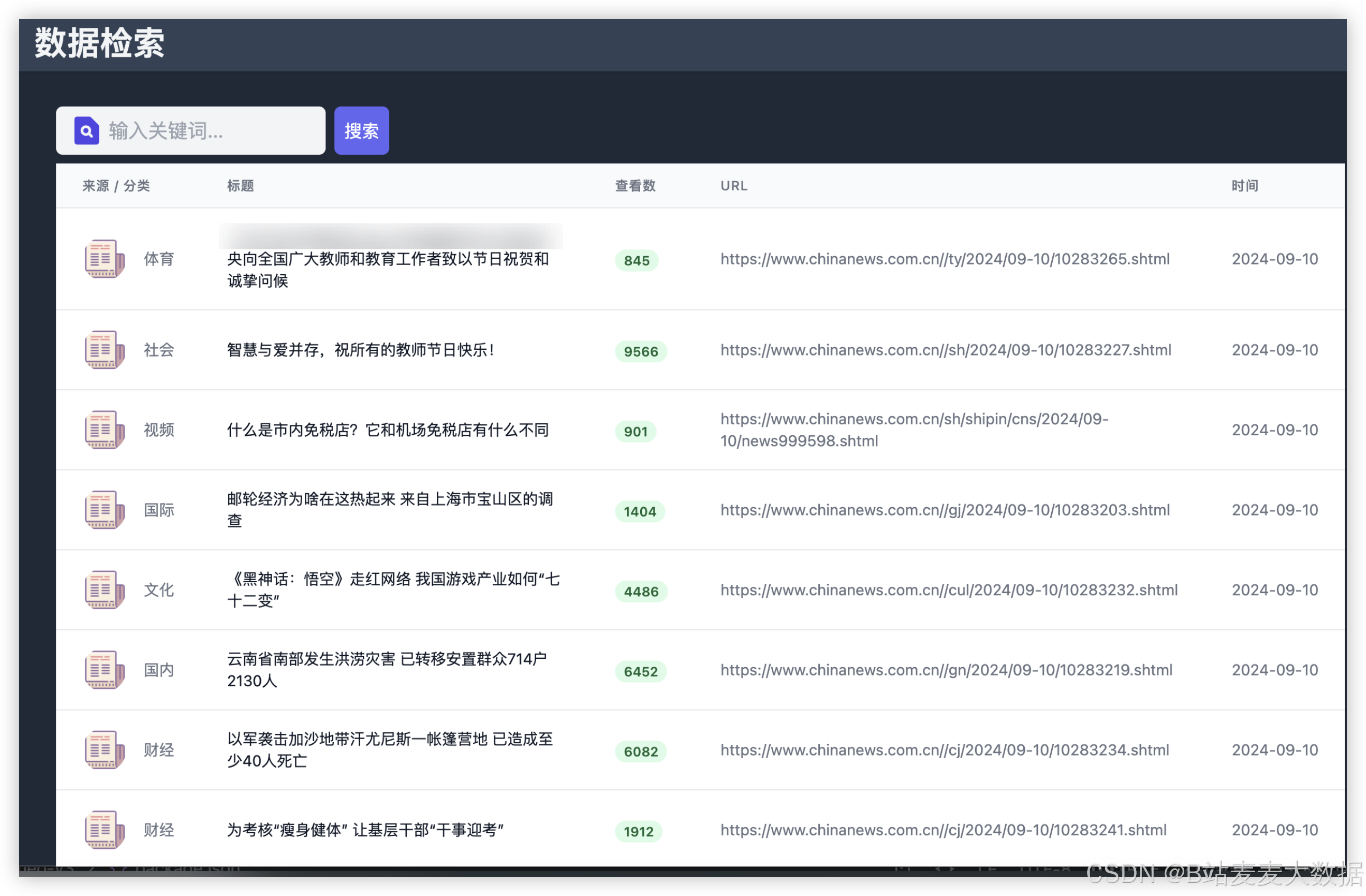Click newspaper icon in the 社会 row

click(x=105, y=350)
